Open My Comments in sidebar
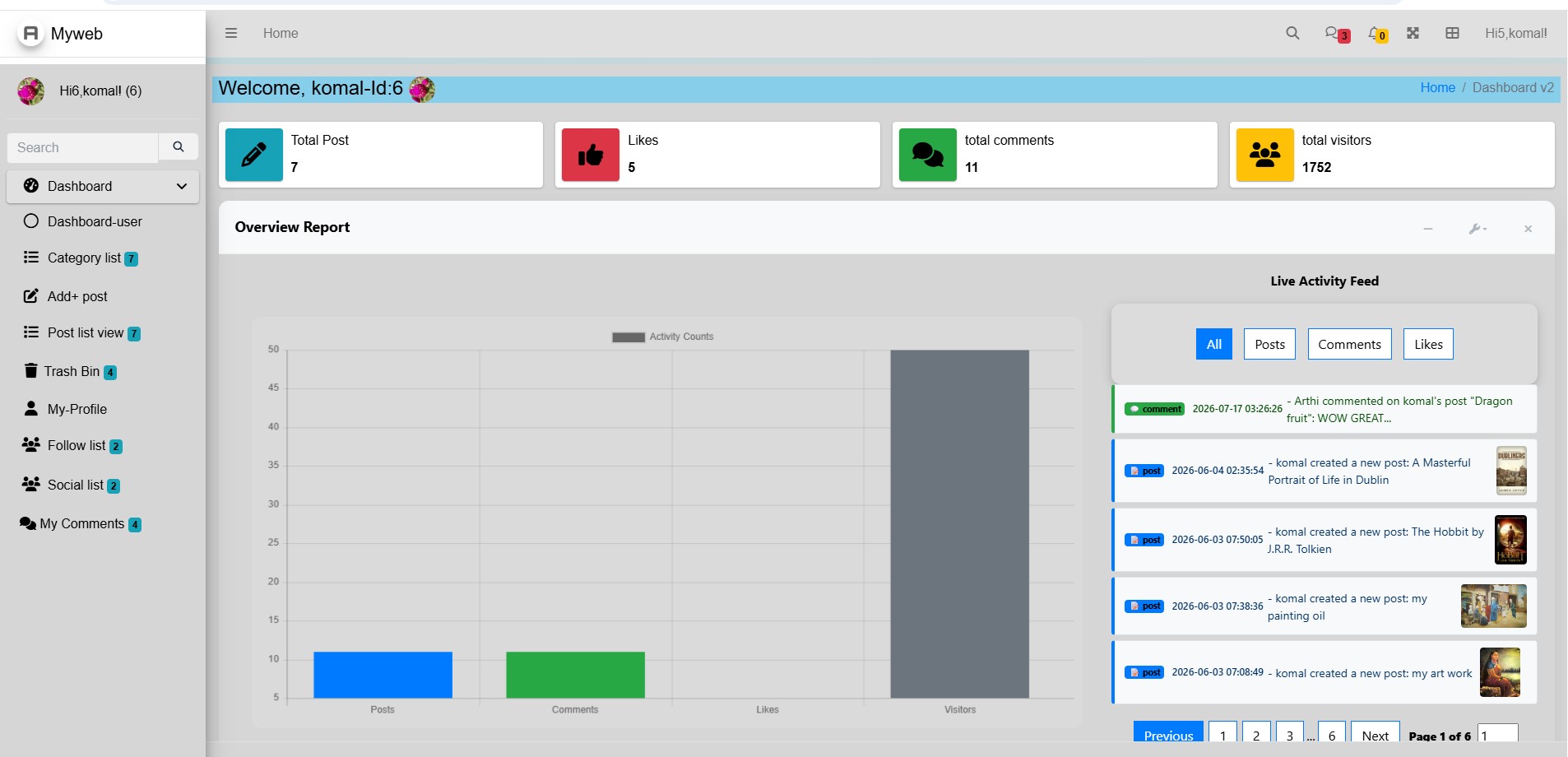This screenshot has height=757, width=1568. (x=90, y=524)
